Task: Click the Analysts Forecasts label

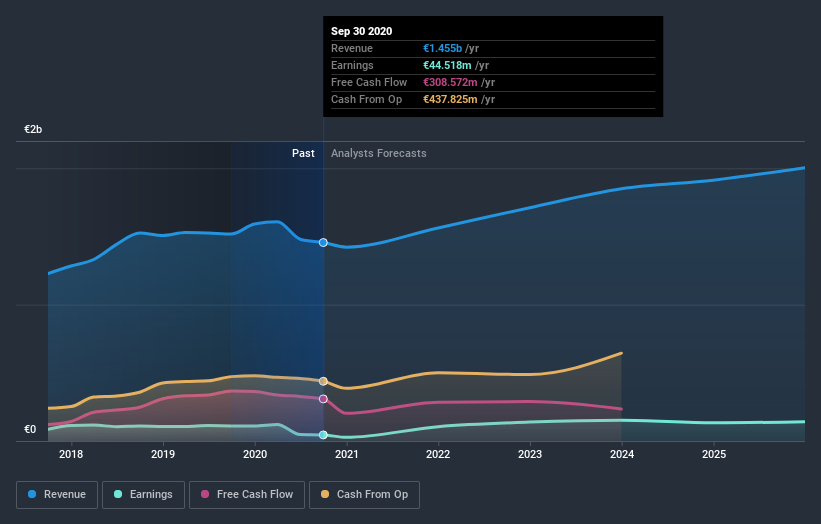Action: pyautogui.click(x=379, y=153)
